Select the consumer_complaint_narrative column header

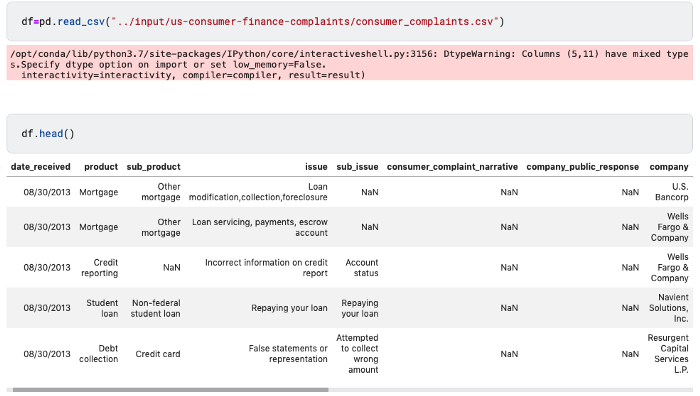tap(452, 167)
